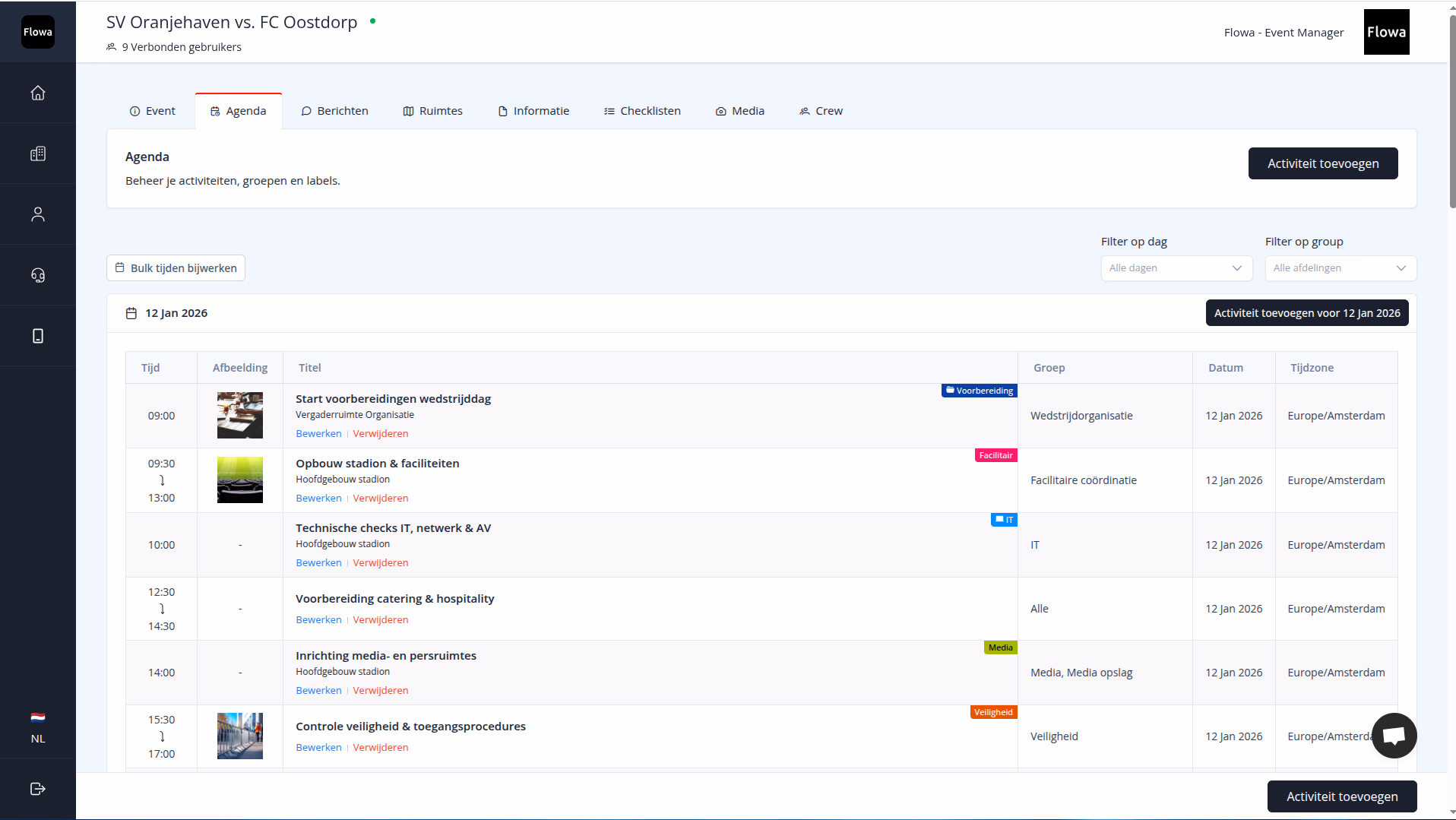The height and width of the screenshot is (820, 1456).
Task: Click Verwijderen for Controle veiligheid & toegangsprocedures
Action: [x=381, y=748]
